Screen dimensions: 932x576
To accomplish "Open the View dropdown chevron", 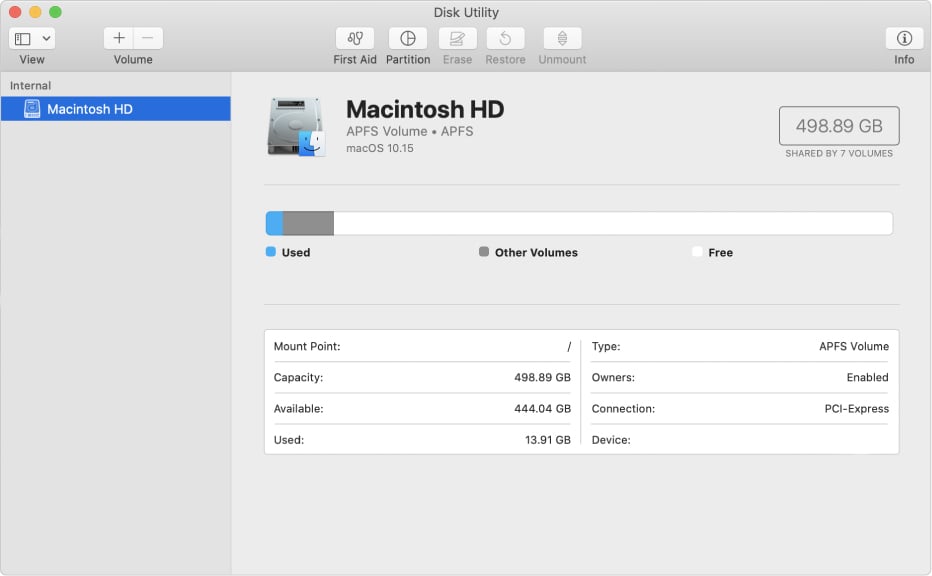I will (x=46, y=39).
